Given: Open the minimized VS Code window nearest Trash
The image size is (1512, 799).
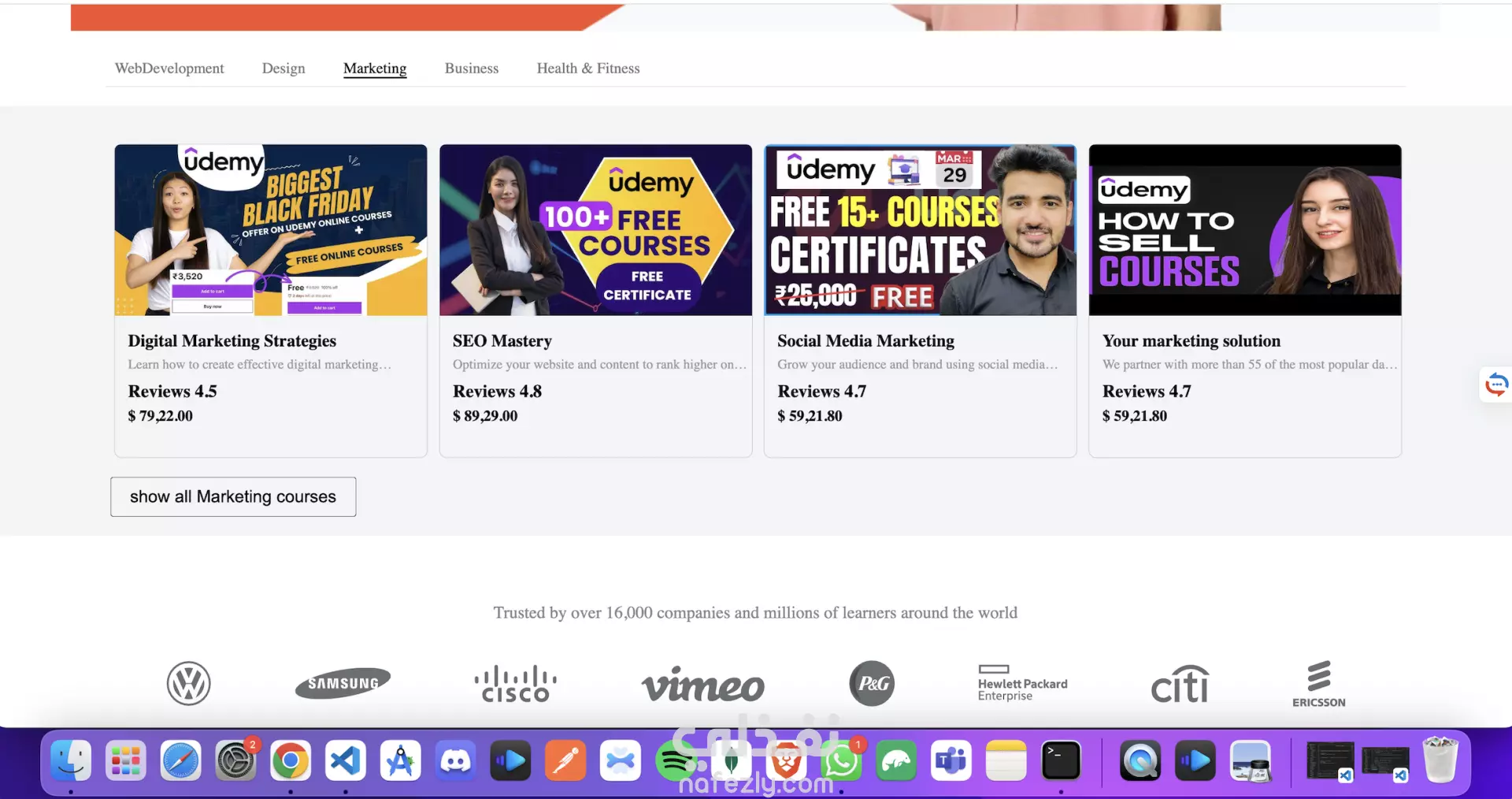Looking at the screenshot, I should click(x=1386, y=762).
